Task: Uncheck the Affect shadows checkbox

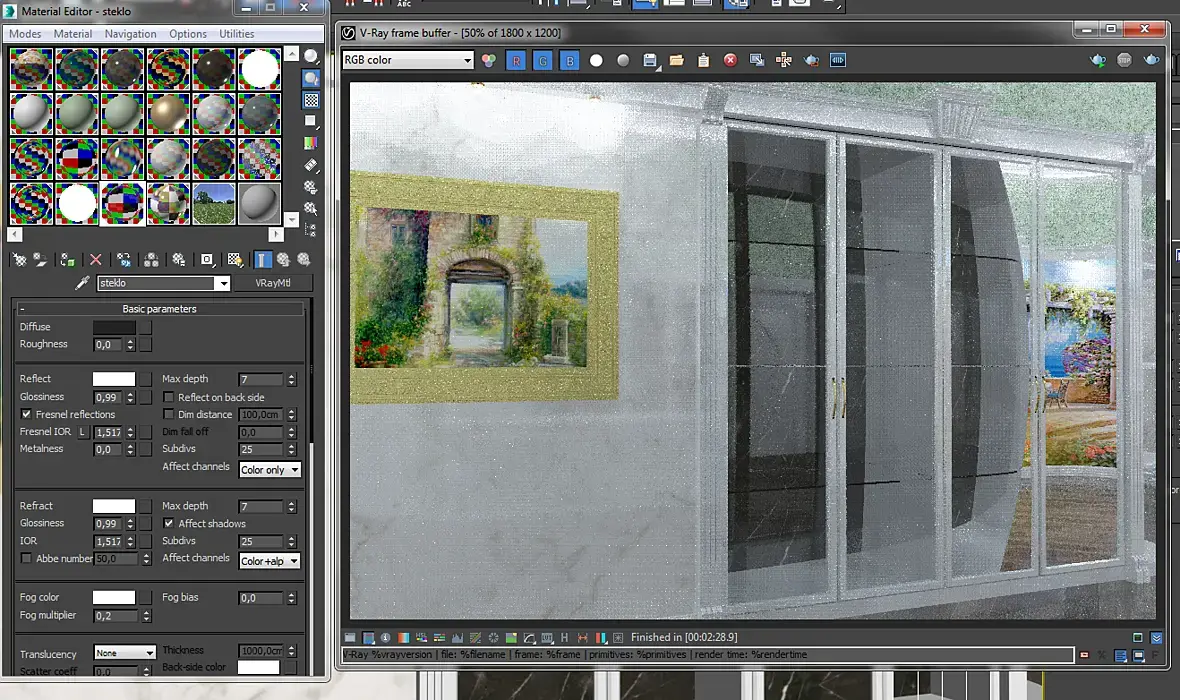Action: click(169, 523)
